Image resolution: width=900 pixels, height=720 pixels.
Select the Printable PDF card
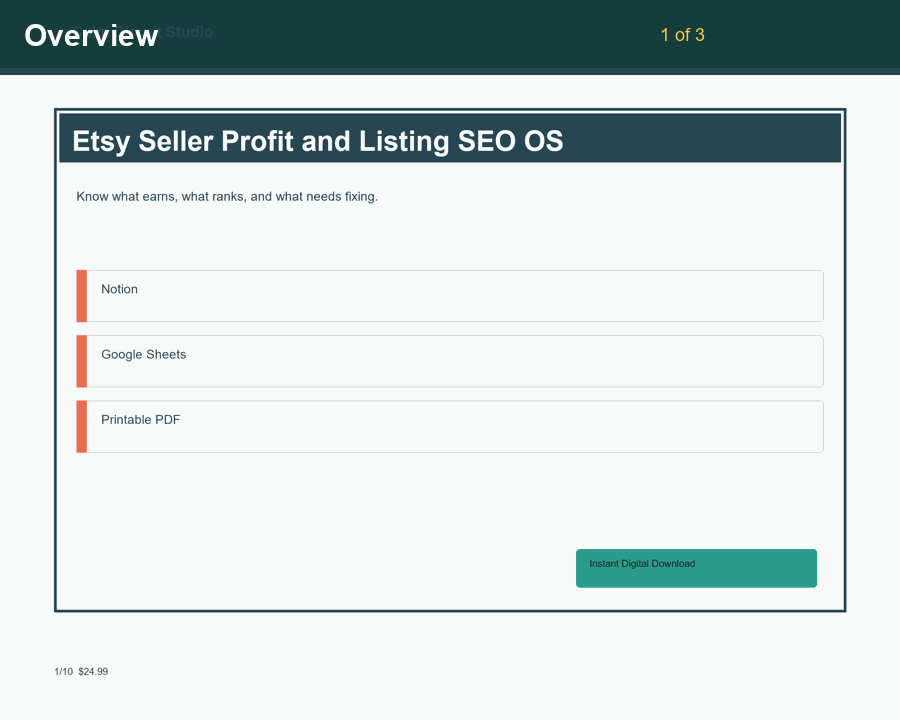[x=450, y=427]
